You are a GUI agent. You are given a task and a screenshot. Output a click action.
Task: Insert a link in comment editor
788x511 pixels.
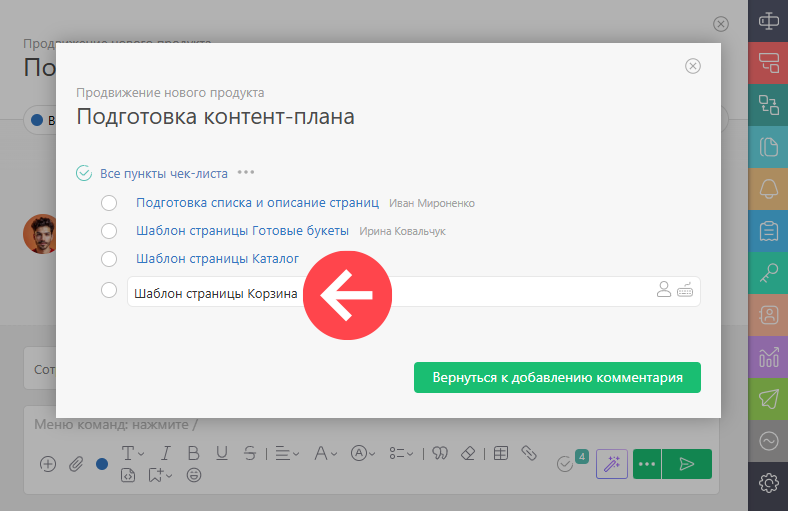point(529,453)
